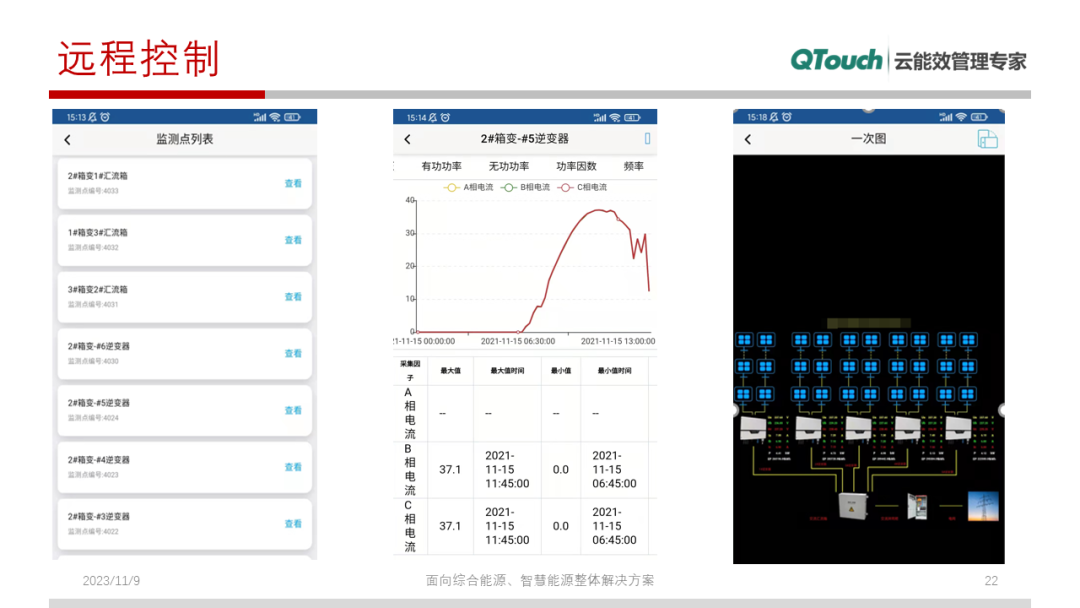The height and width of the screenshot is (608, 1080).
Task: View the 2#箱变-#5逆变器 monitoring point
Action: pyautogui.click(x=293, y=410)
